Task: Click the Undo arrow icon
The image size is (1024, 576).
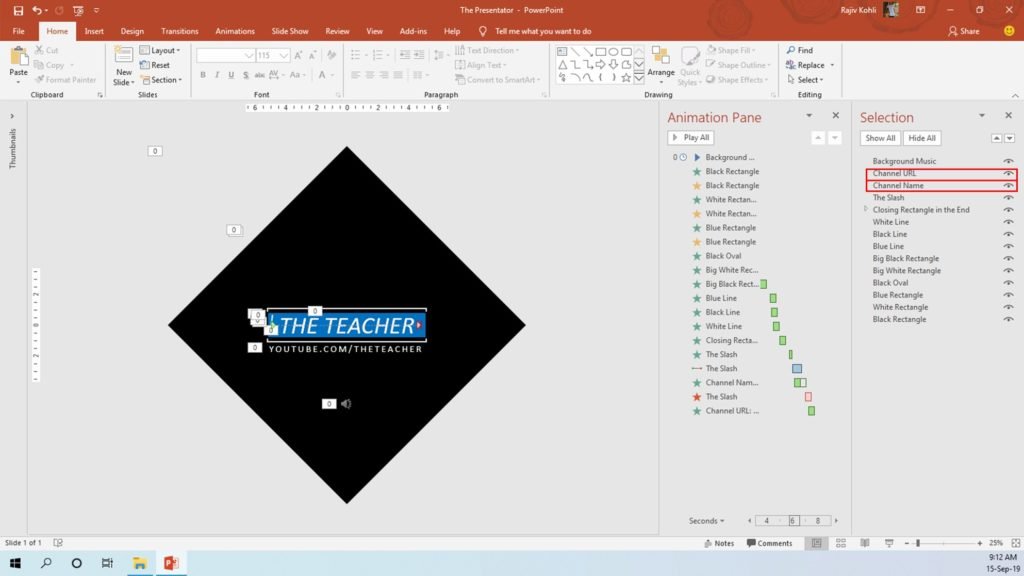Action: [37, 10]
